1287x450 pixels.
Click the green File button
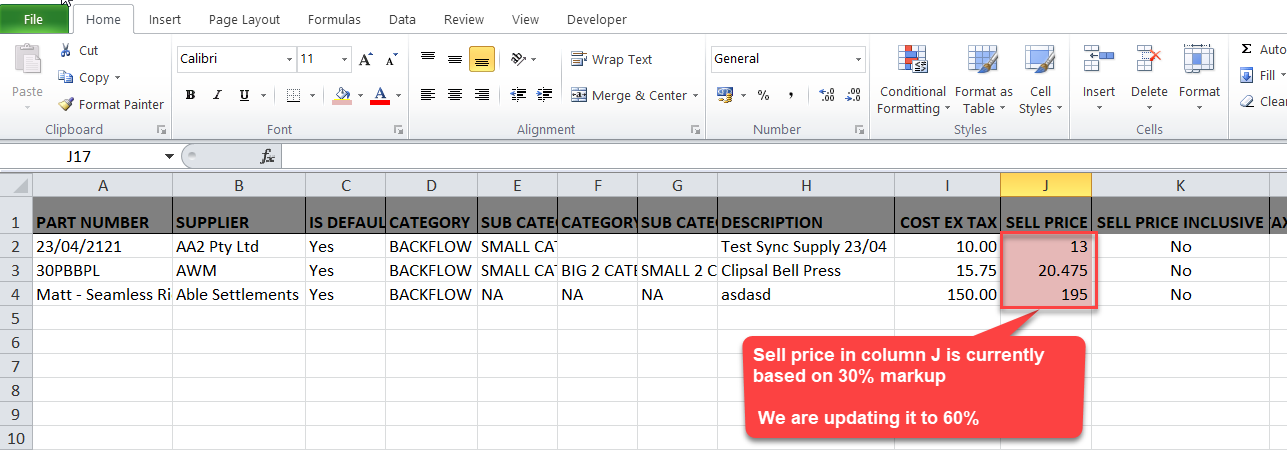[x=33, y=20]
